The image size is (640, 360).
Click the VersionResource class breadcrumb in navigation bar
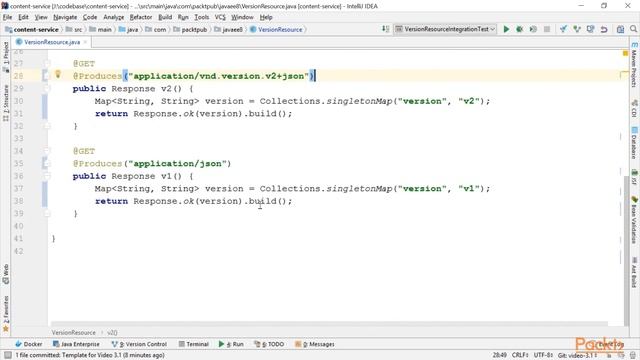276,29
